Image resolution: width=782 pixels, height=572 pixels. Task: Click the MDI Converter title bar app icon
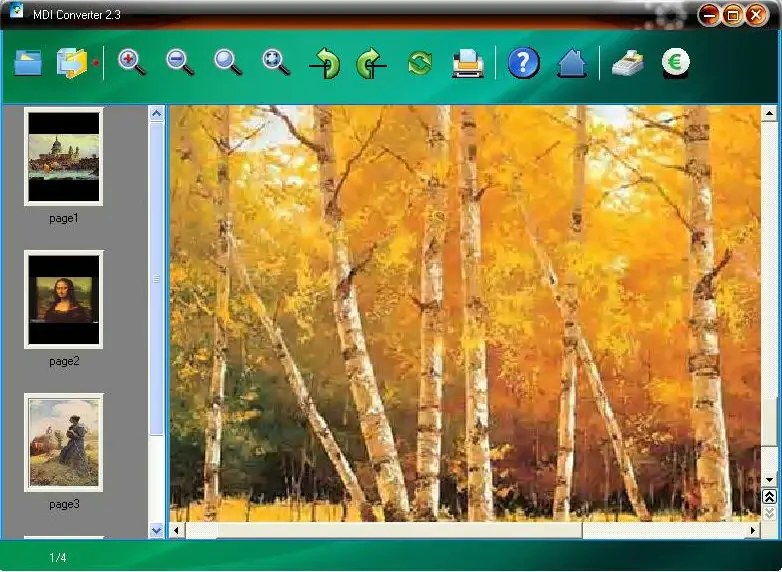(16, 10)
